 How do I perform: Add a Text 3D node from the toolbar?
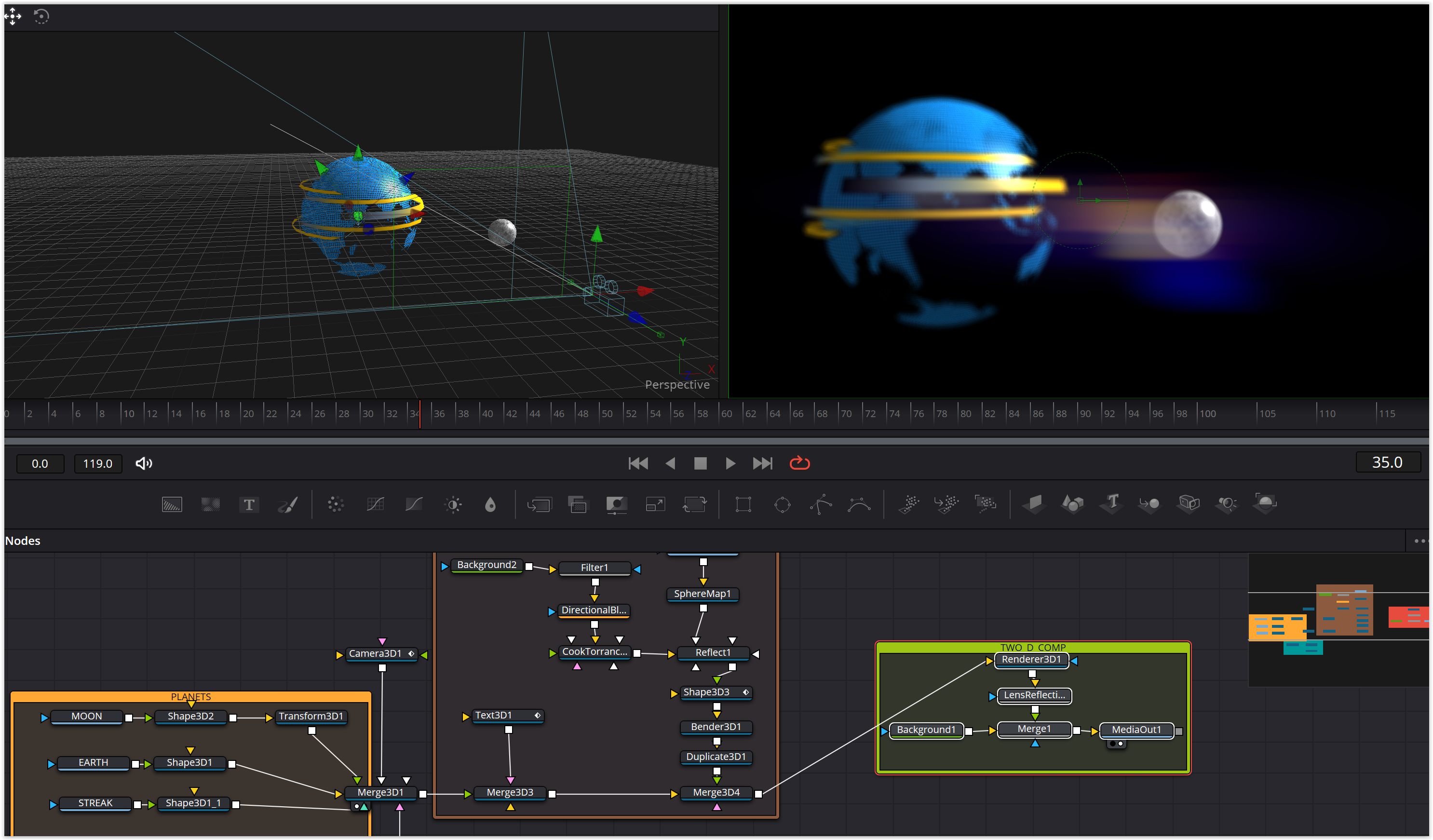(x=1111, y=504)
